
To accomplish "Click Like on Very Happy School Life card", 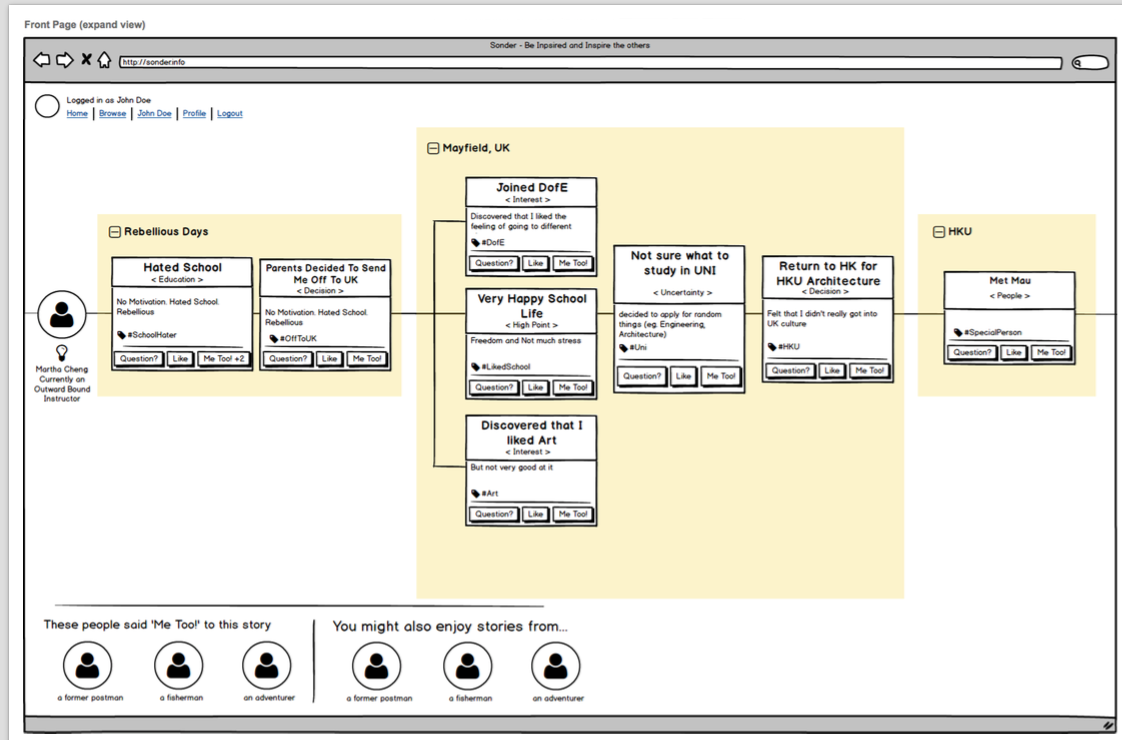I will tap(535, 387).
